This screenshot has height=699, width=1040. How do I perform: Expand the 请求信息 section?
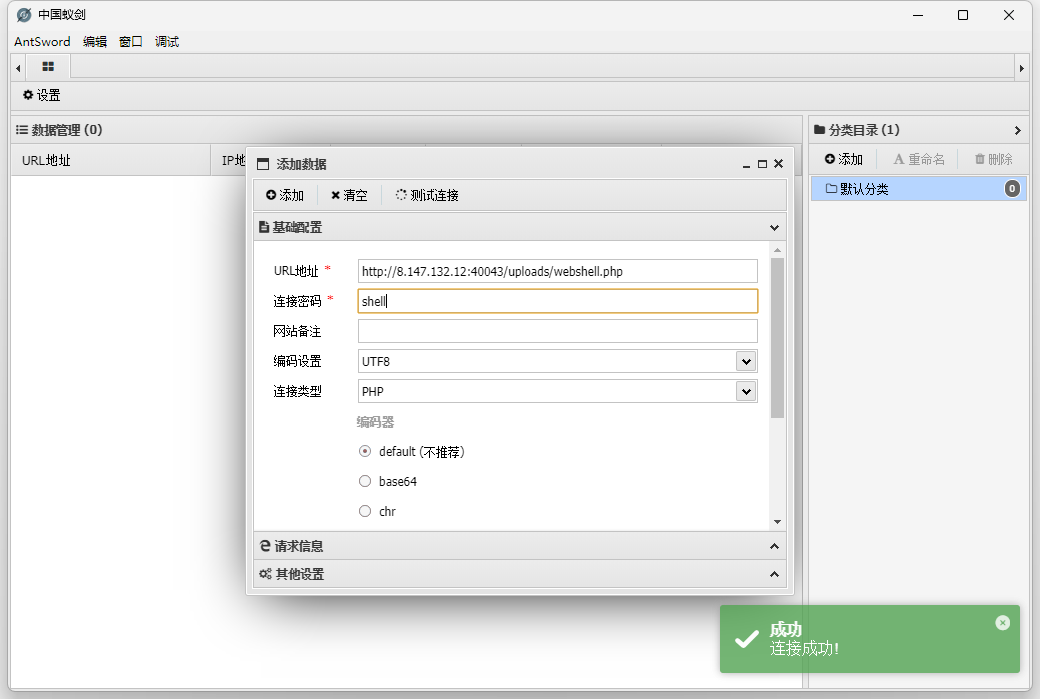pos(519,546)
